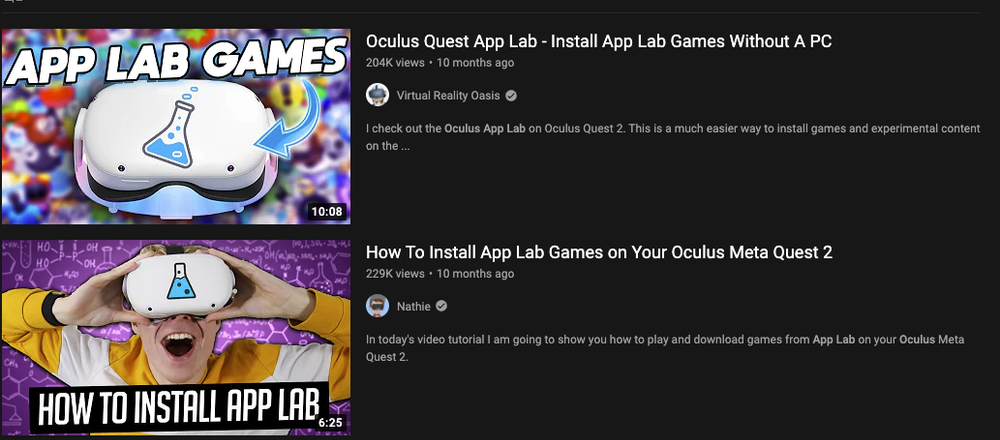Open Virtual Reality Oasis channel avatar
Screen dimensions: 1000x440
coord(378,95)
